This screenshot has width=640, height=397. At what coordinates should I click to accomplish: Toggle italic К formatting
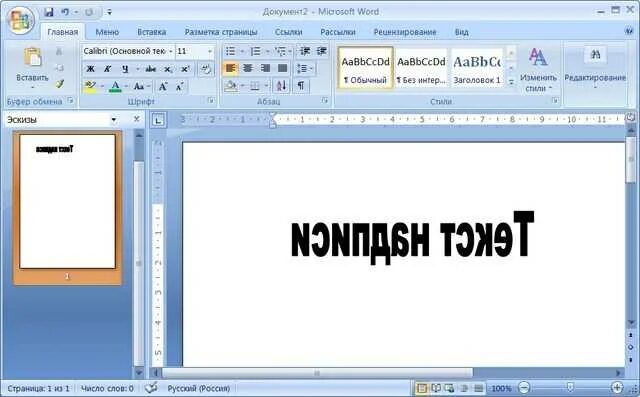pyautogui.click(x=107, y=69)
